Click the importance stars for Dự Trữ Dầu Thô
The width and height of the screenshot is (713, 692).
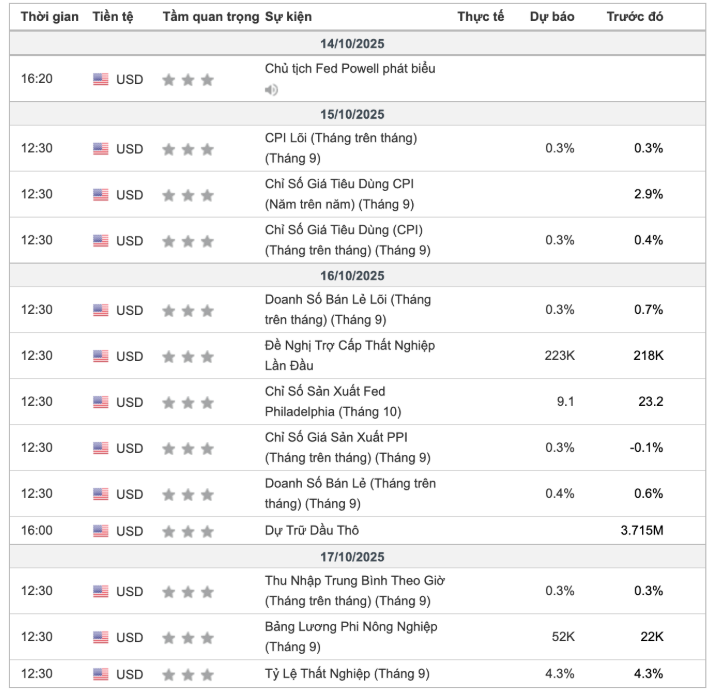click(x=188, y=531)
